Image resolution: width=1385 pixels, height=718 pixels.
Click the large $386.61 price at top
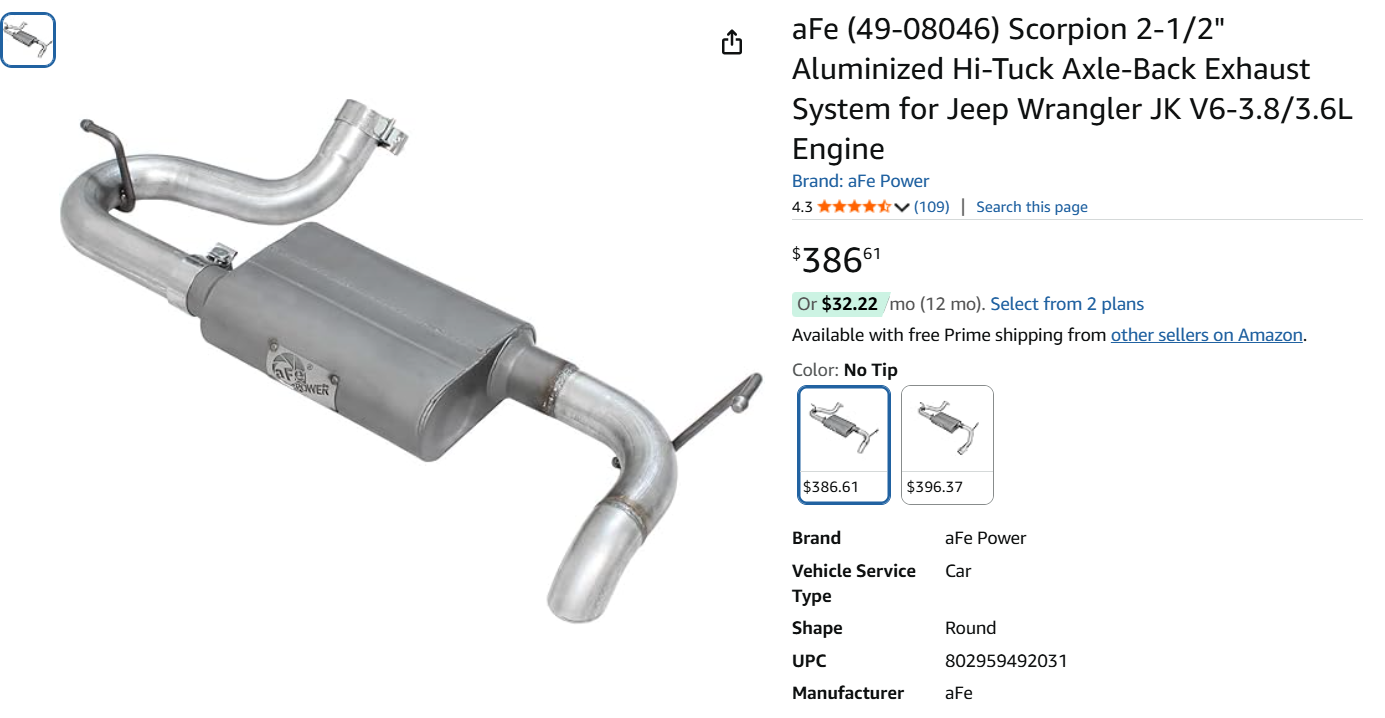pos(836,260)
